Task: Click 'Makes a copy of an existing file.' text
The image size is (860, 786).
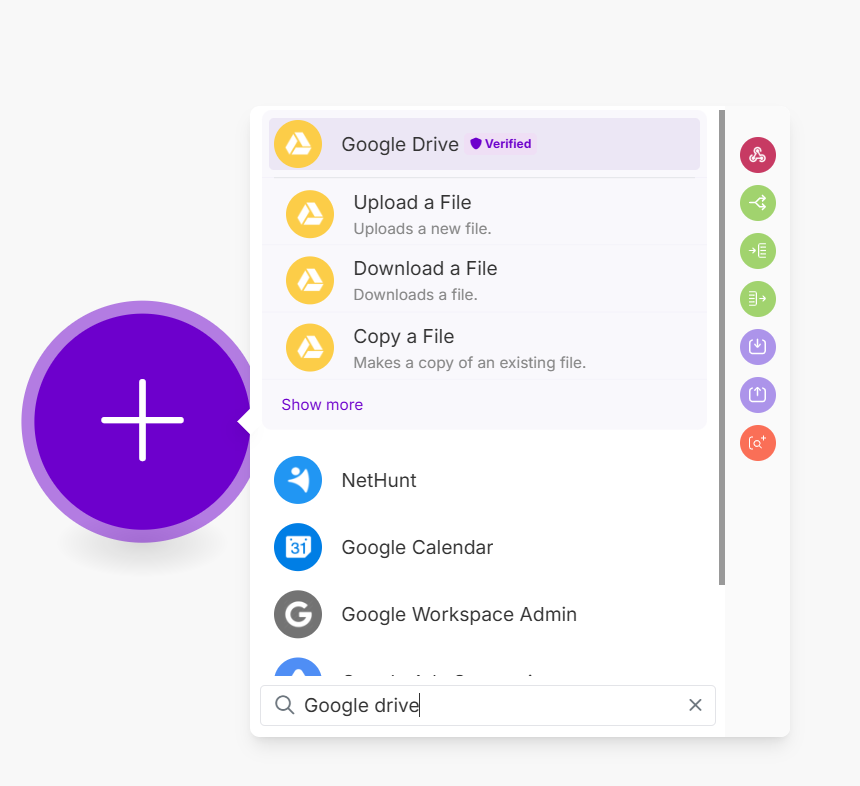Action: tap(469, 363)
